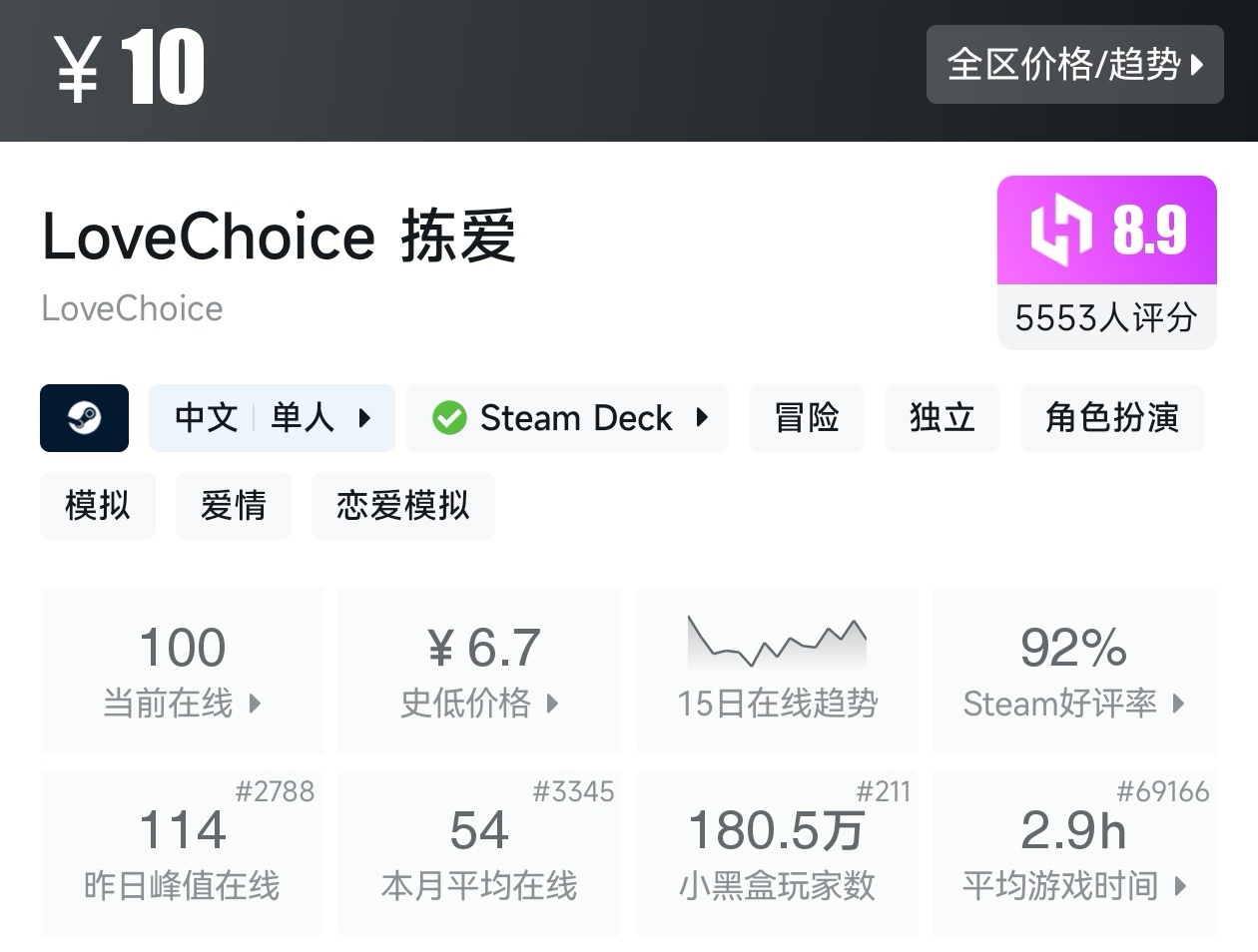Screen dimensions: 1258x952
Task: Select the 爱情 romance tag
Action: (x=234, y=506)
